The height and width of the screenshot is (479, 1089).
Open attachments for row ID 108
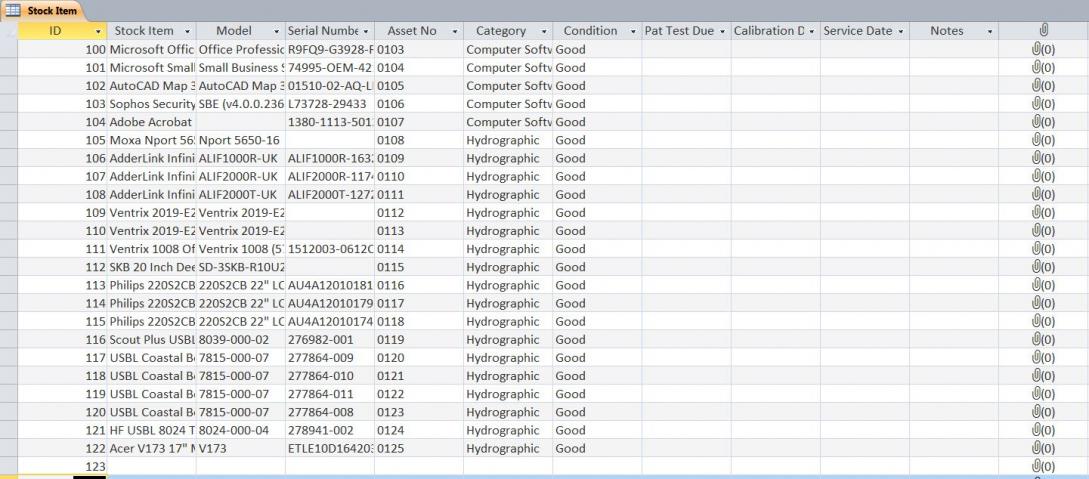tap(1043, 194)
